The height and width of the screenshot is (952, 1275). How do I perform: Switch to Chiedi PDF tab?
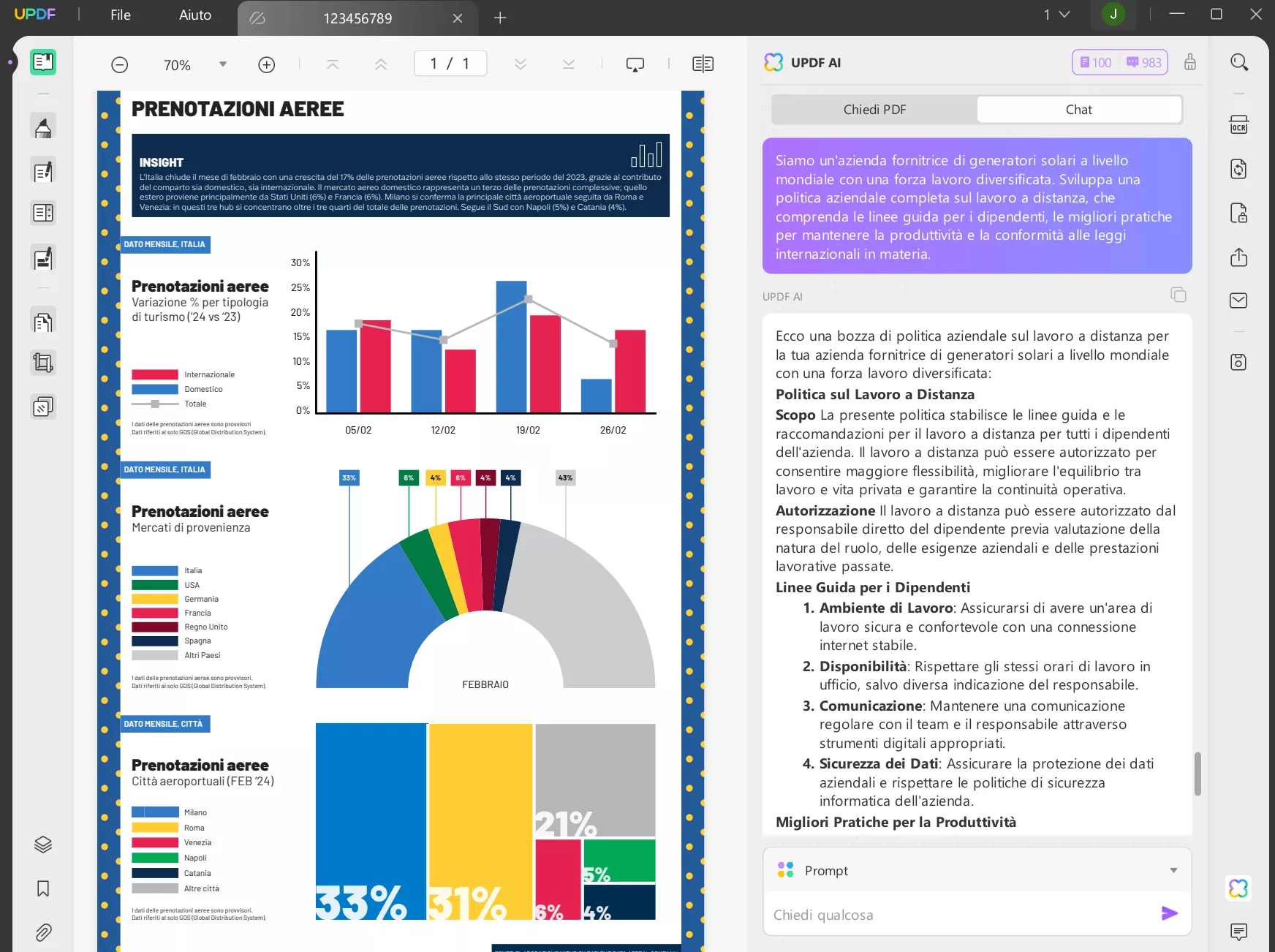[874, 110]
